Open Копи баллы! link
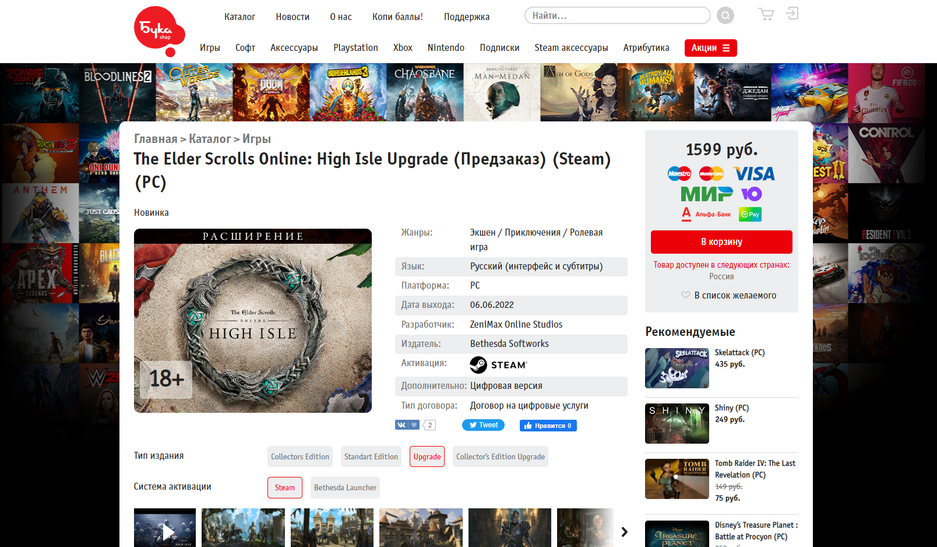937x547 pixels. 397,17
